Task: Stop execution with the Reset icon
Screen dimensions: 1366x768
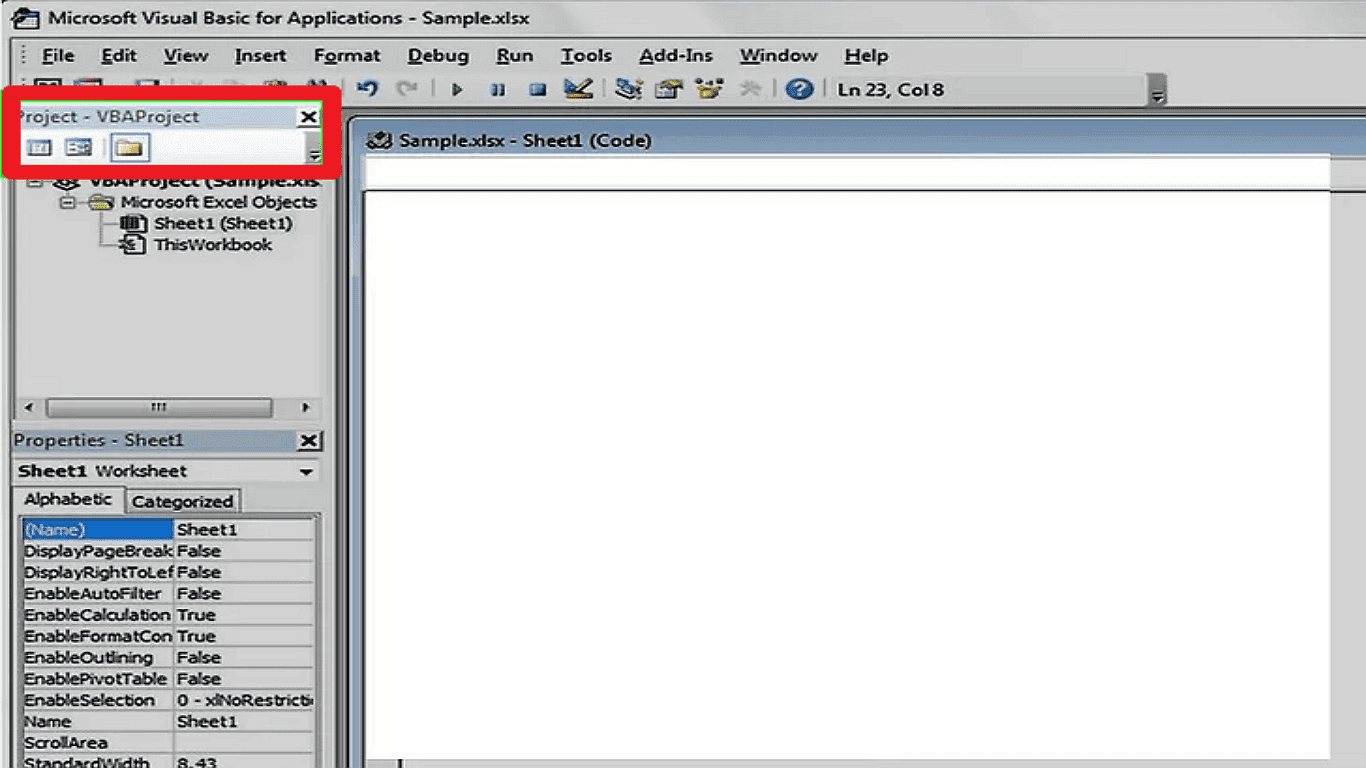Action: click(538, 90)
